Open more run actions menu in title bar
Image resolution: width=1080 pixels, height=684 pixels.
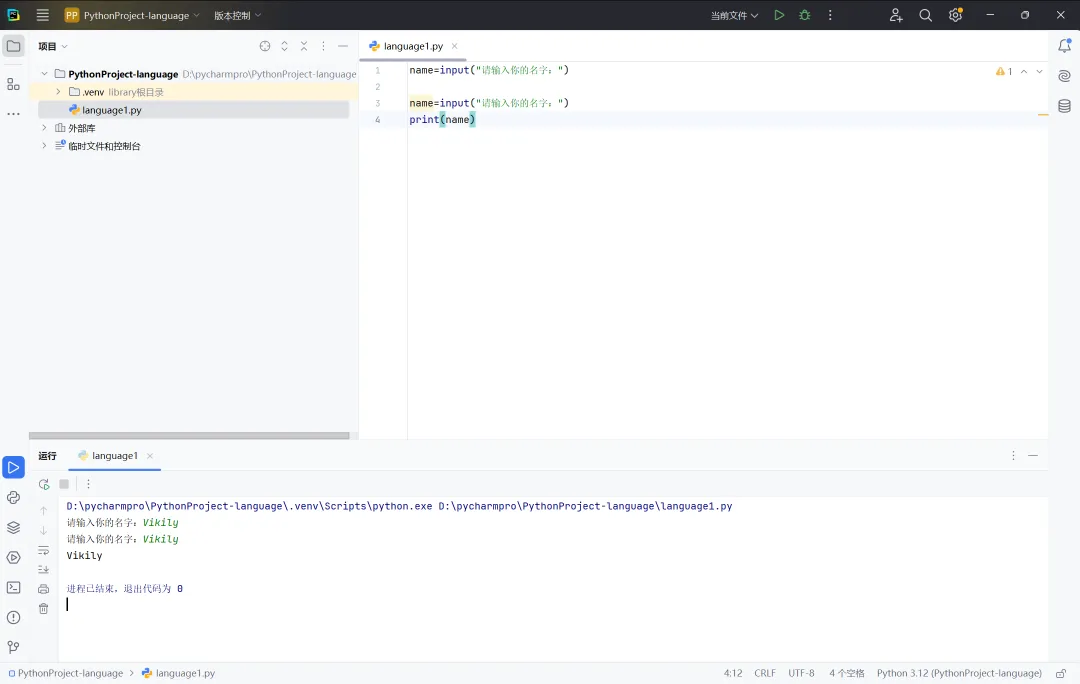click(830, 15)
